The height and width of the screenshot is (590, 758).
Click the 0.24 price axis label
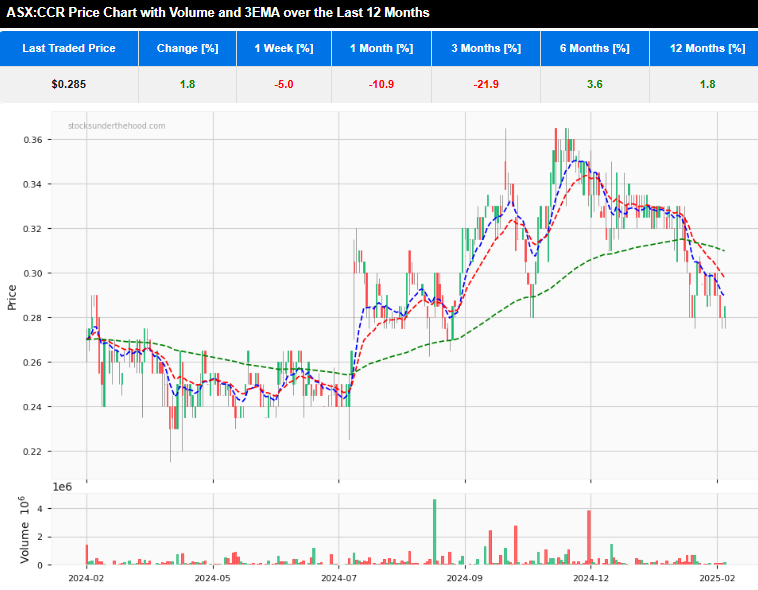click(x=33, y=407)
